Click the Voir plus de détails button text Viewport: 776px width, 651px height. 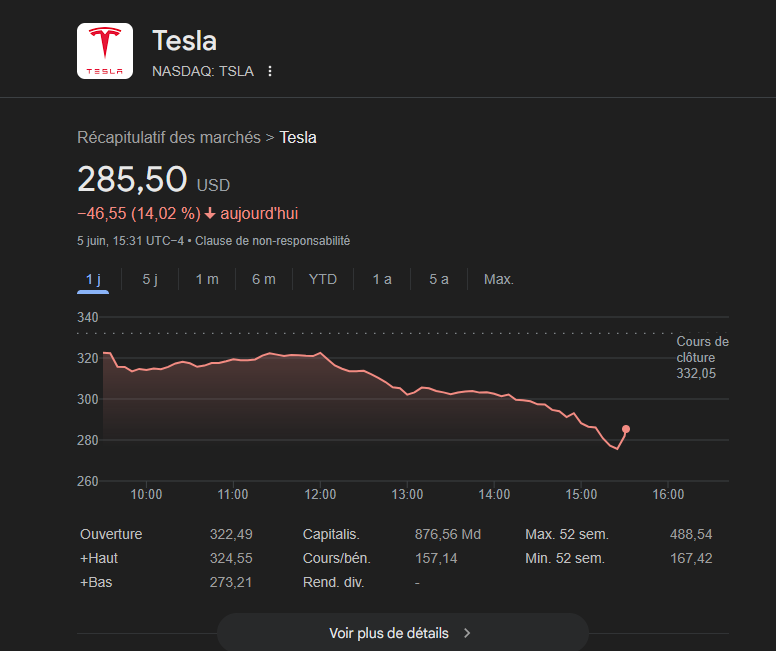(389, 633)
